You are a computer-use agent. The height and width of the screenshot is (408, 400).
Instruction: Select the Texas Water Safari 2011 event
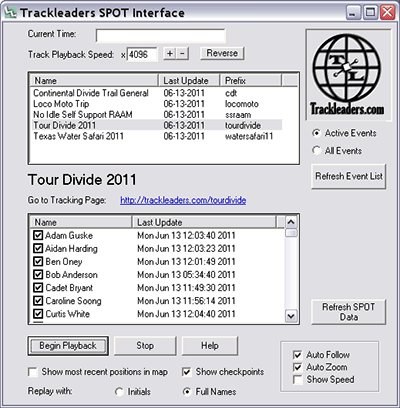pos(156,136)
